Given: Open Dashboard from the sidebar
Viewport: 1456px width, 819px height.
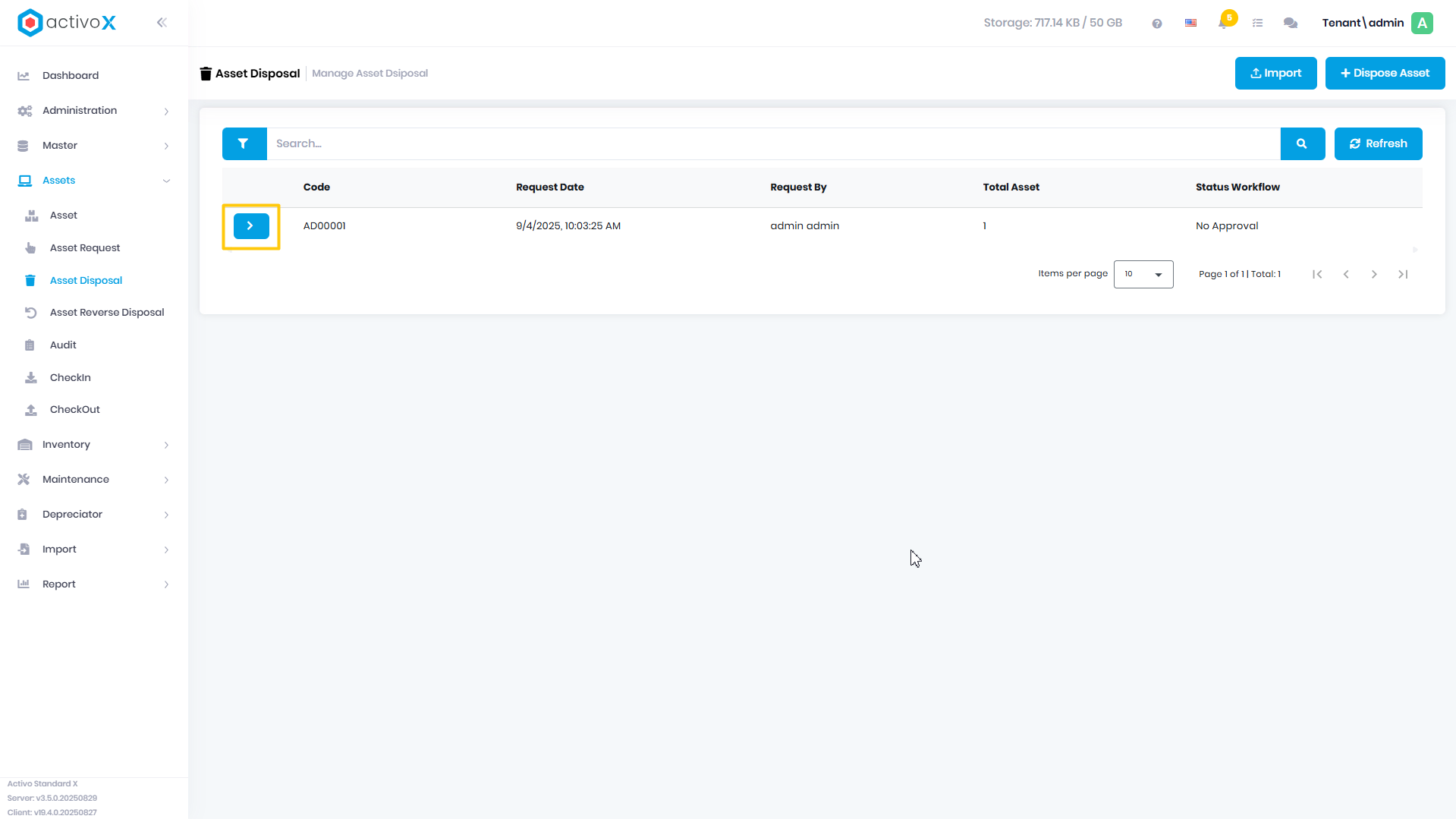Looking at the screenshot, I should click(x=71, y=76).
